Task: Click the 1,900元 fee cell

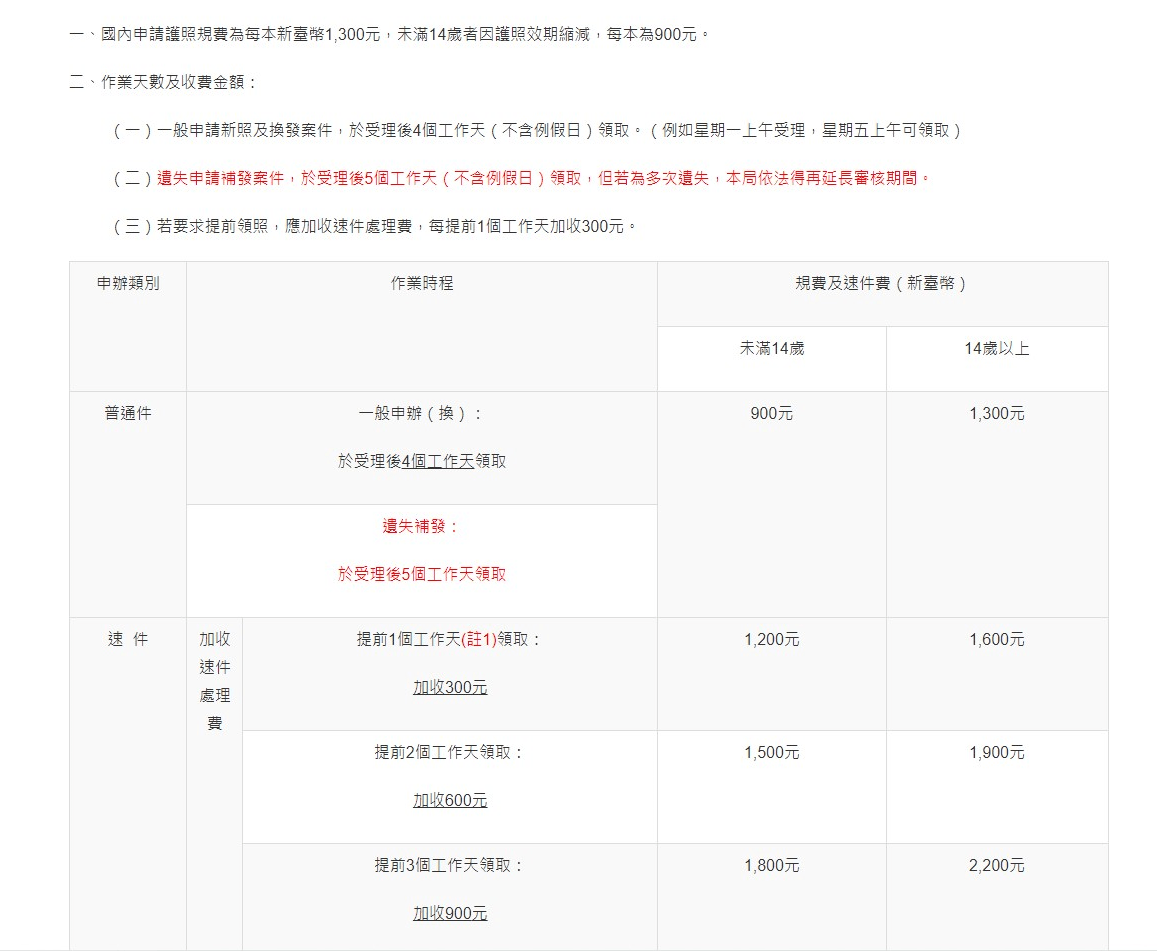Action: (996, 753)
